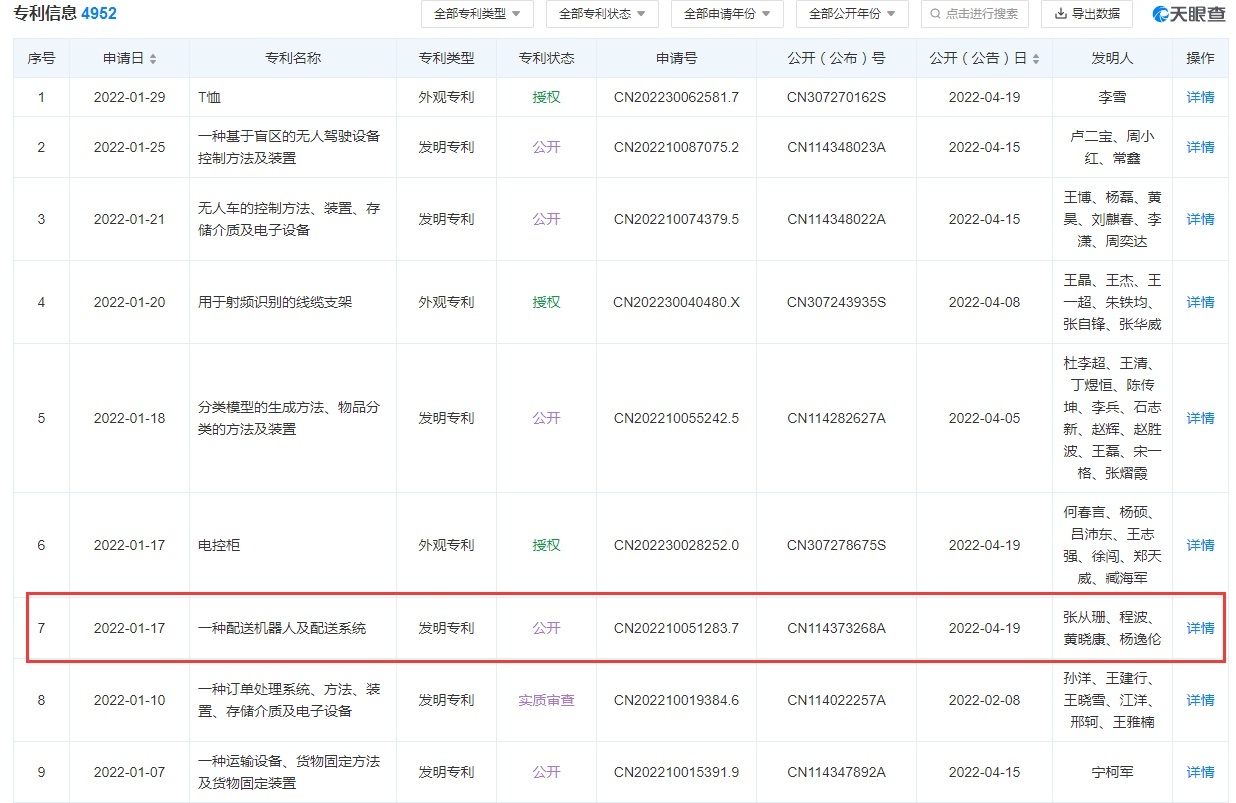Expand the all patent status filter
This screenshot has height=803, width=1236.
coord(602,14)
